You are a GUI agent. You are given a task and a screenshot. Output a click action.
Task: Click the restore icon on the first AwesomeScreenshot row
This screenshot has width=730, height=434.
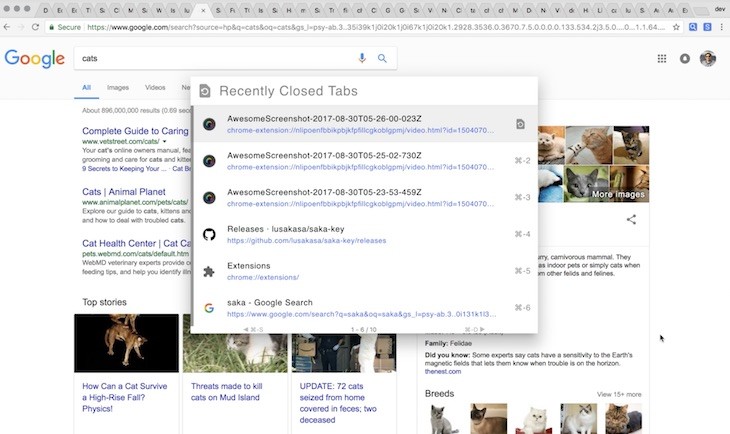point(520,124)
